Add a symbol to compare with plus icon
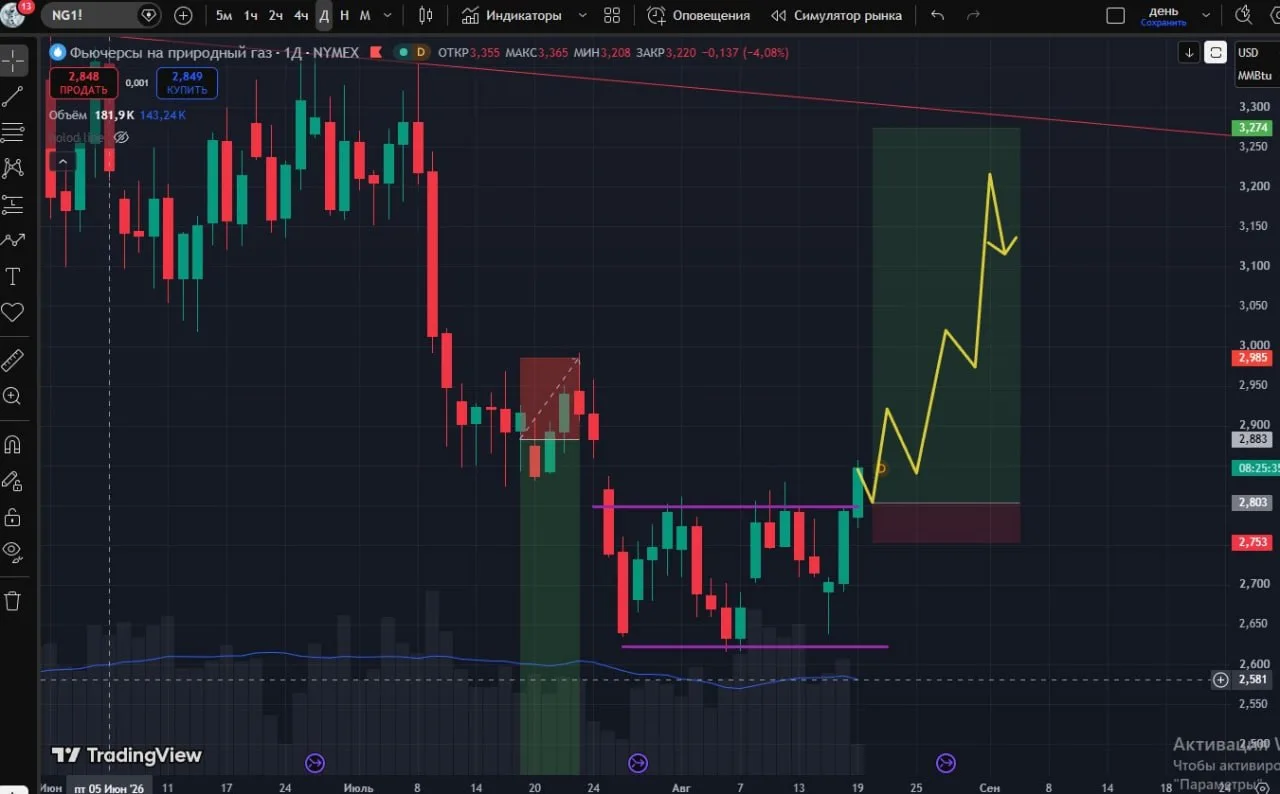1280x794 pixels. (x=183, y=15)
